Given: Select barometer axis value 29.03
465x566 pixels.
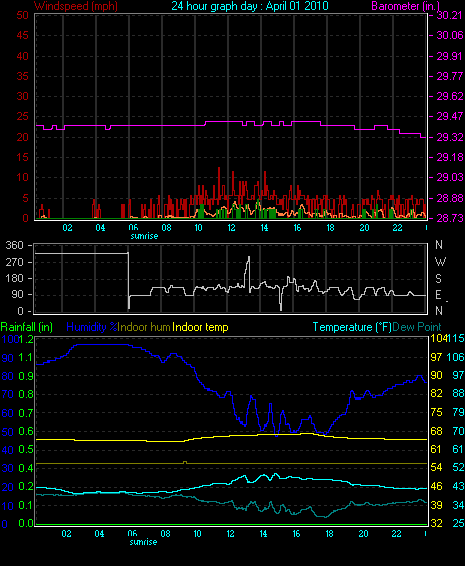Looking at the screenshot, I should pyautogui.click(x=449, y=177).
